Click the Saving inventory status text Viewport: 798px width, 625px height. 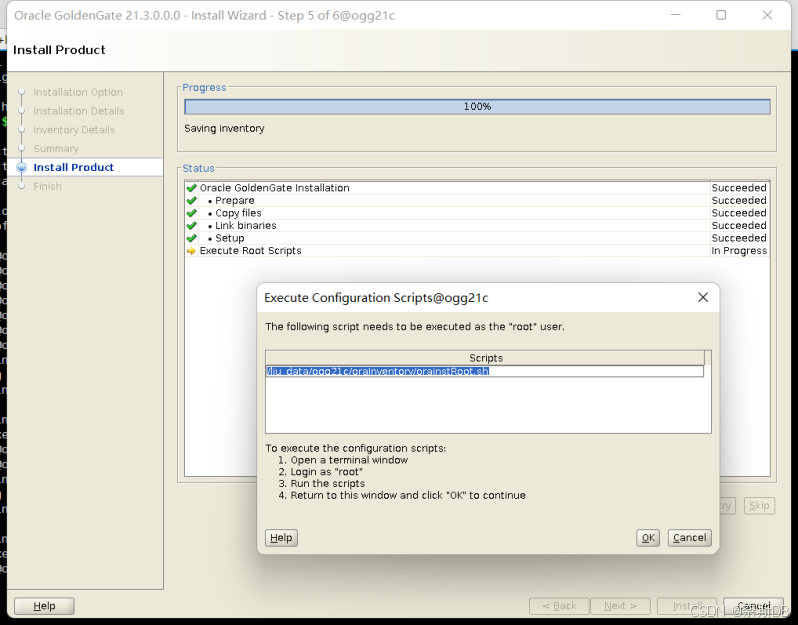224,128
